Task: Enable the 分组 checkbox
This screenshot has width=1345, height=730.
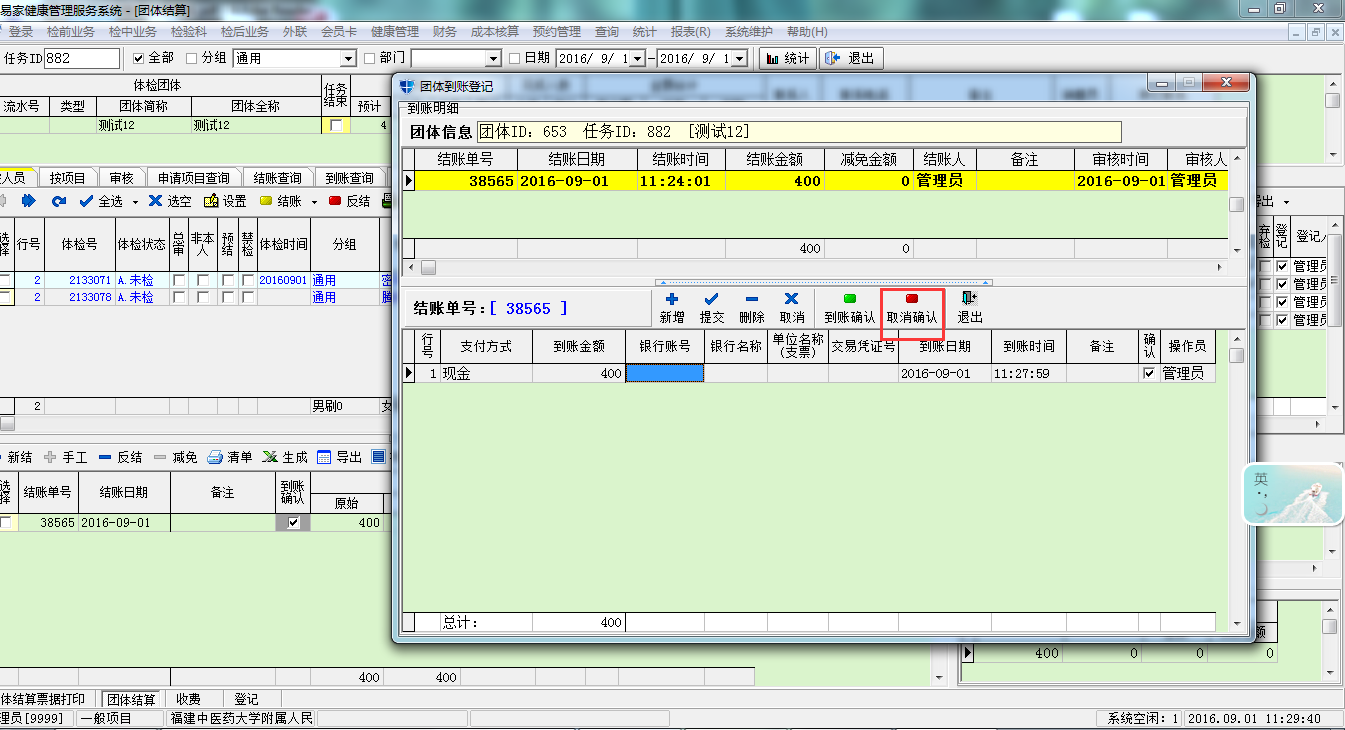Action: point(192,58)
